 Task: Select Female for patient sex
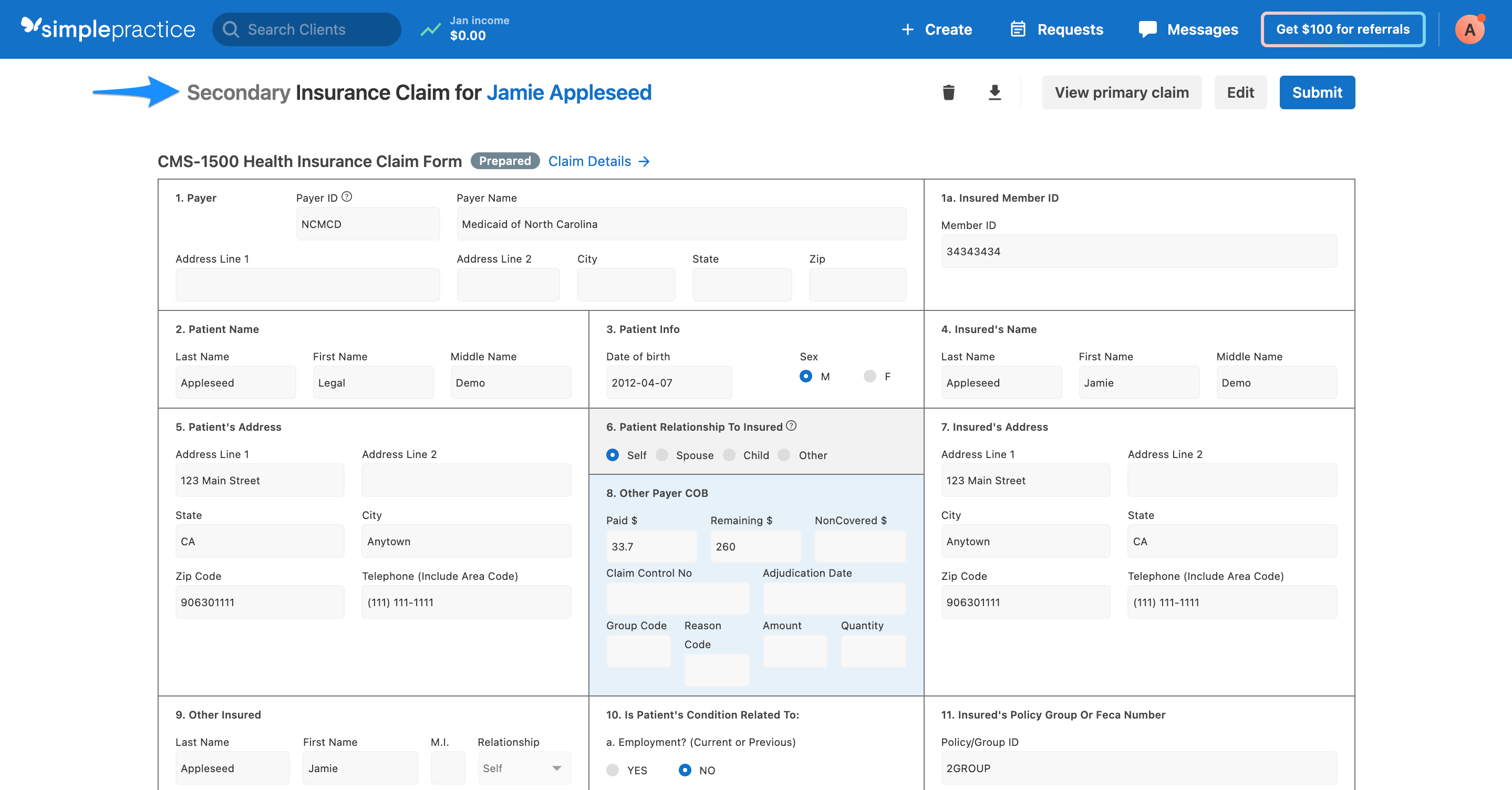(x=869, y=376)
